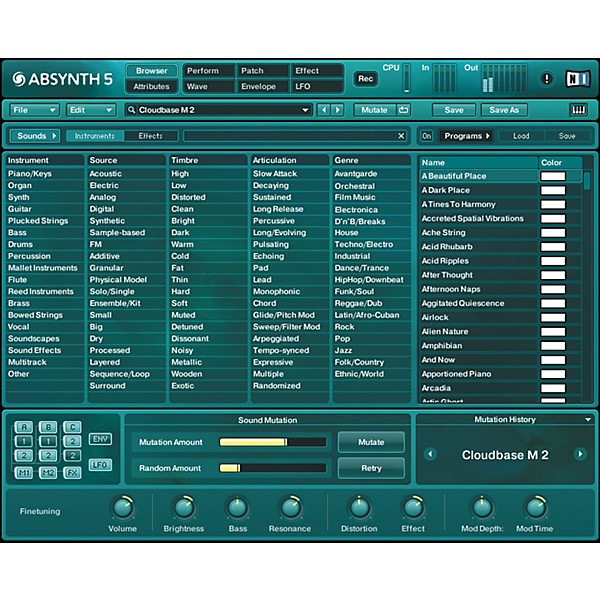
Task: Toggle oscillator channel A module
Action: (x=24, y=427)
